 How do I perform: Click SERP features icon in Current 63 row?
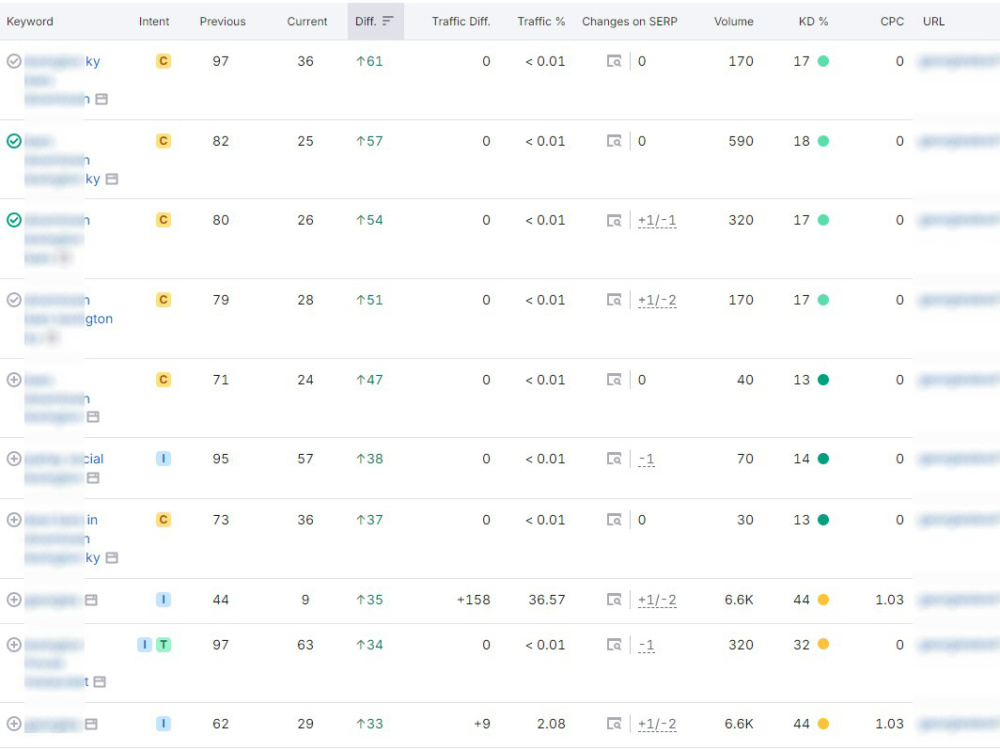pos(99,682)
